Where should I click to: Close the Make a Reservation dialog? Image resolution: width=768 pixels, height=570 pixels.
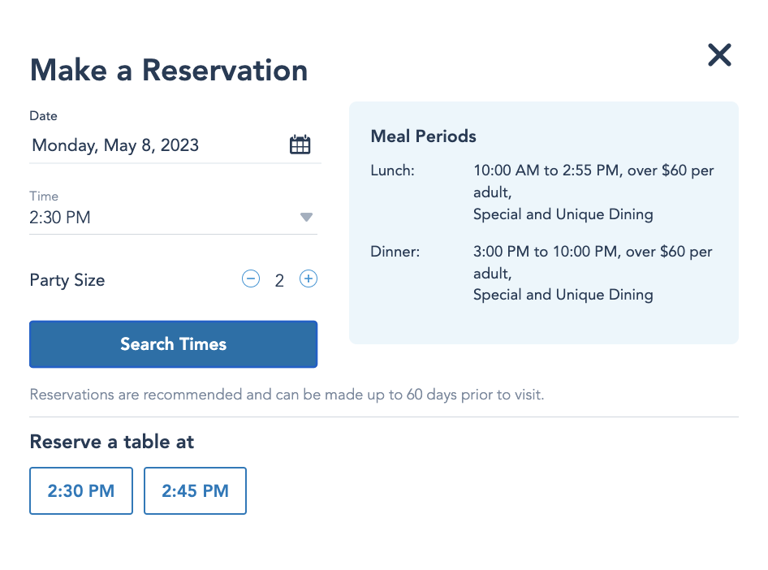point(719,55)
